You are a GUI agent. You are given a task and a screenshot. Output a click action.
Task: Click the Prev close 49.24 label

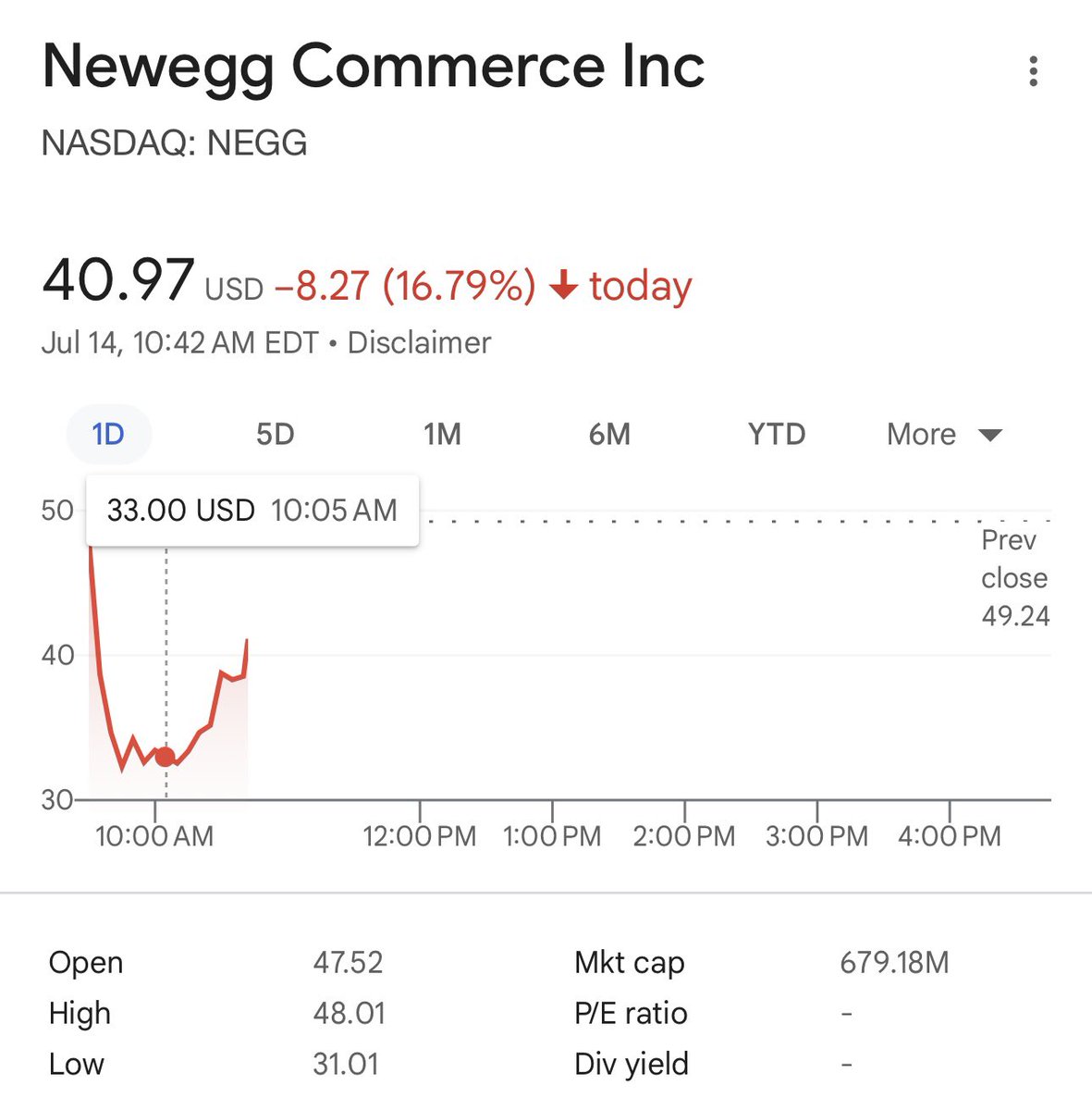pyautogui.click(x=1015, y=578)
